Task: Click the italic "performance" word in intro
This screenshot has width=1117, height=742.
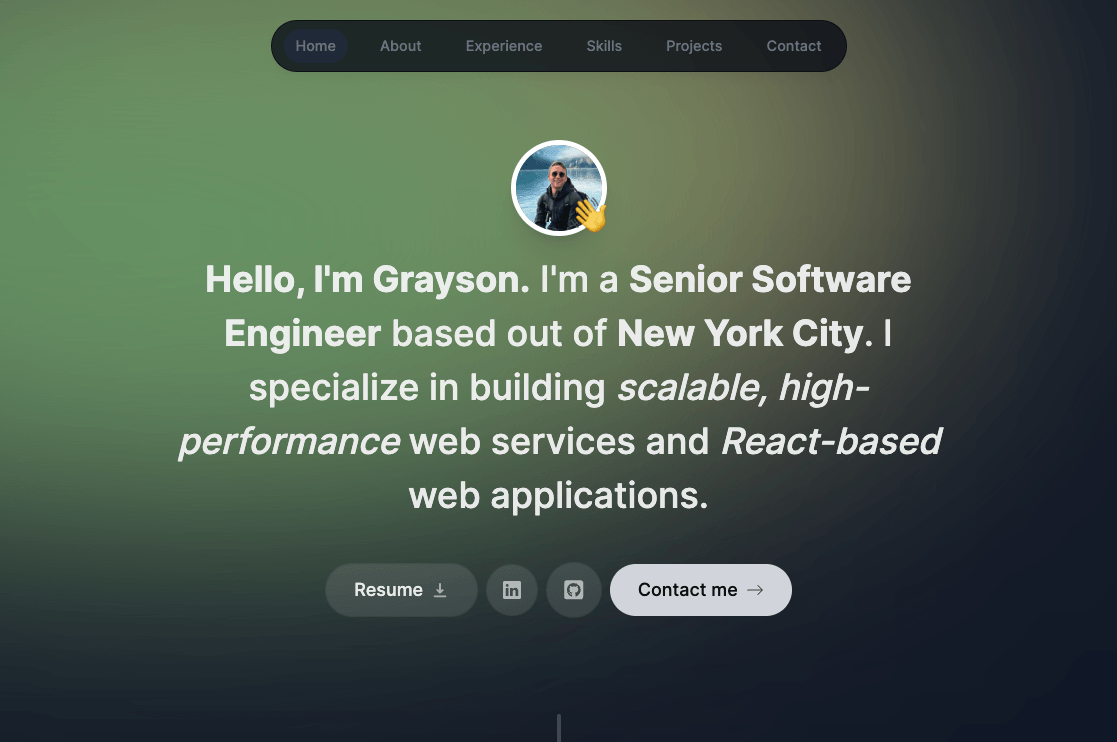Action: click(x=289, y=441)
